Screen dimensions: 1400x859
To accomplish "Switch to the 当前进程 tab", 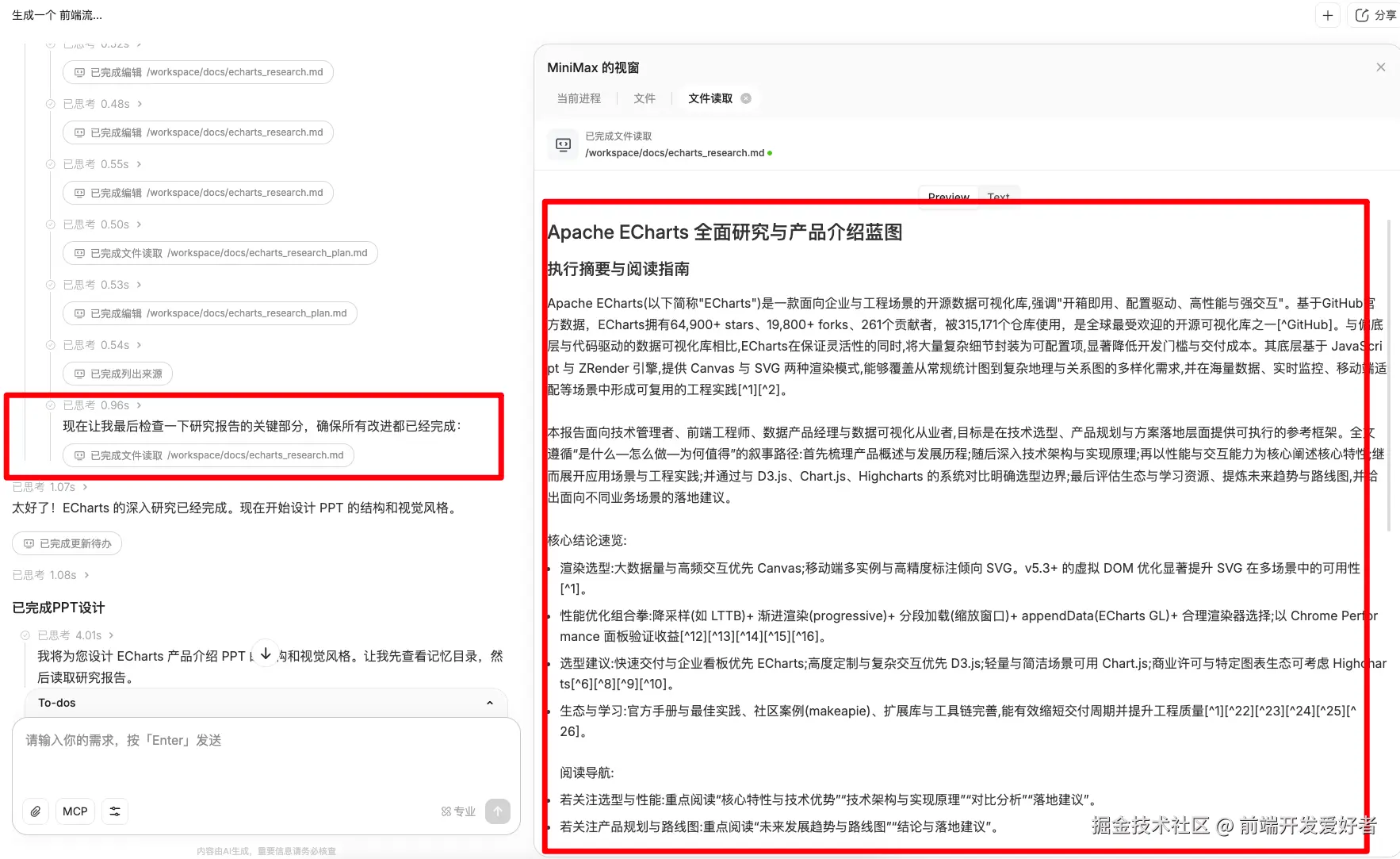I will [579, 98].
